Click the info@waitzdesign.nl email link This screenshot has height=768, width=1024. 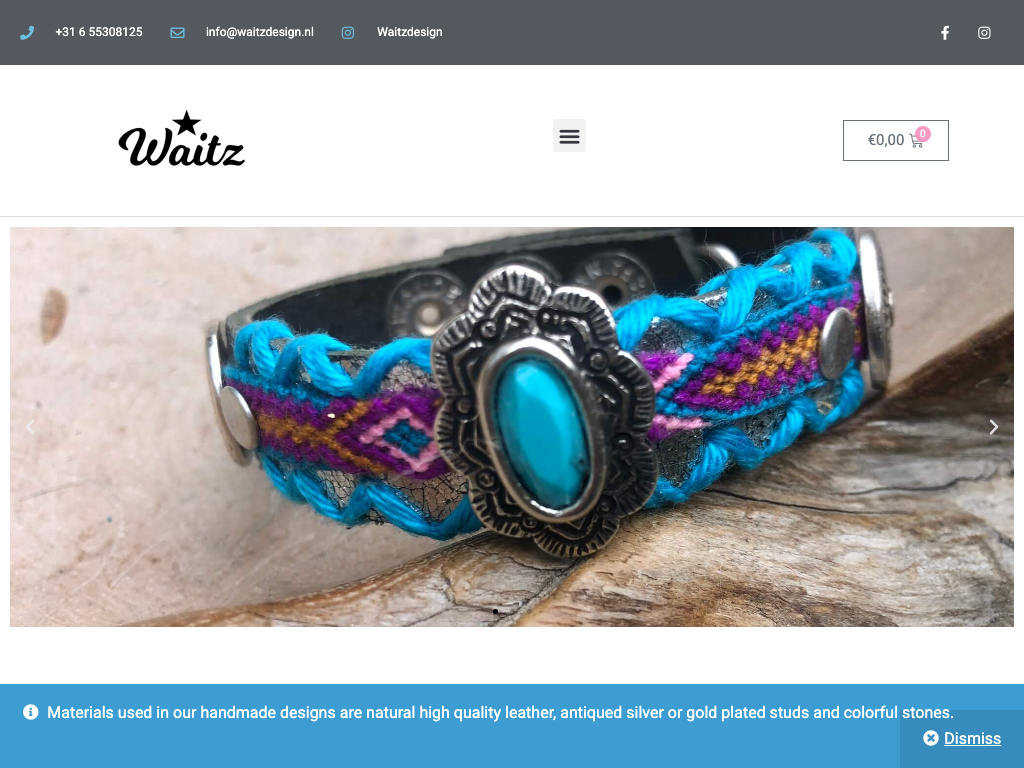tap(259, 32)
